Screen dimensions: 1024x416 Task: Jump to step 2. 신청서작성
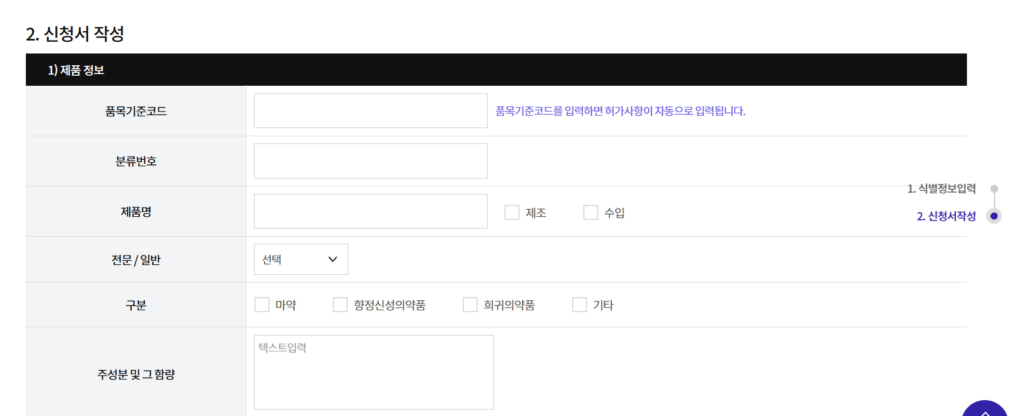pyautogui.click(x=945, y=216)
